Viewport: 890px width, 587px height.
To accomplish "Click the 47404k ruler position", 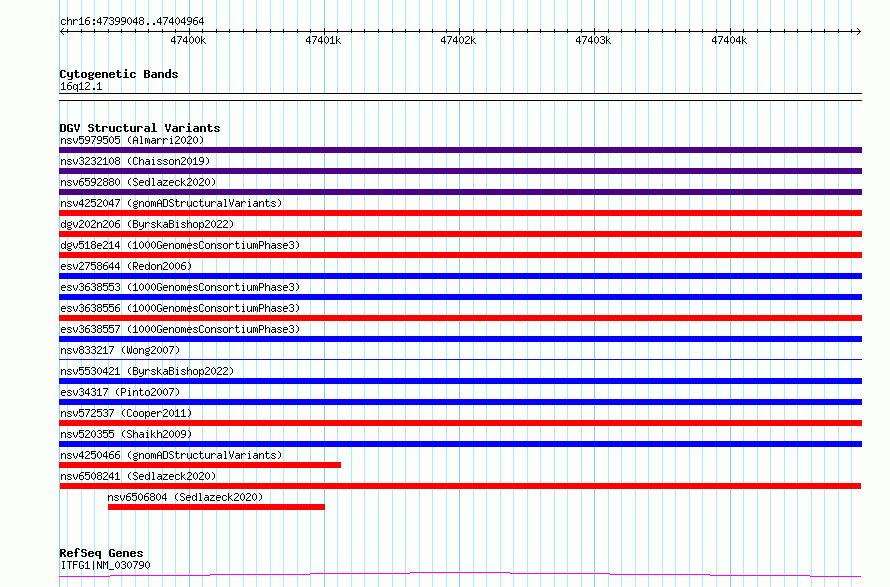I will tap(729, 40).
